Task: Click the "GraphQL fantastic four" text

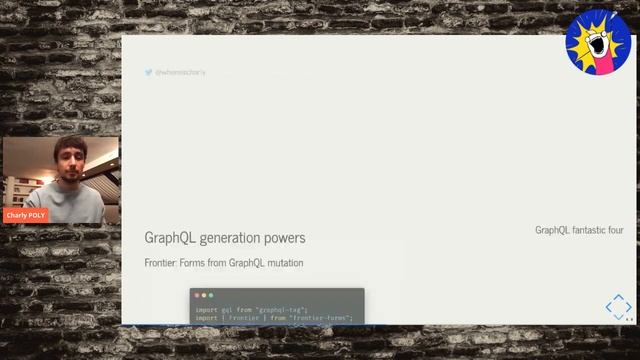Action: (579, 230)
